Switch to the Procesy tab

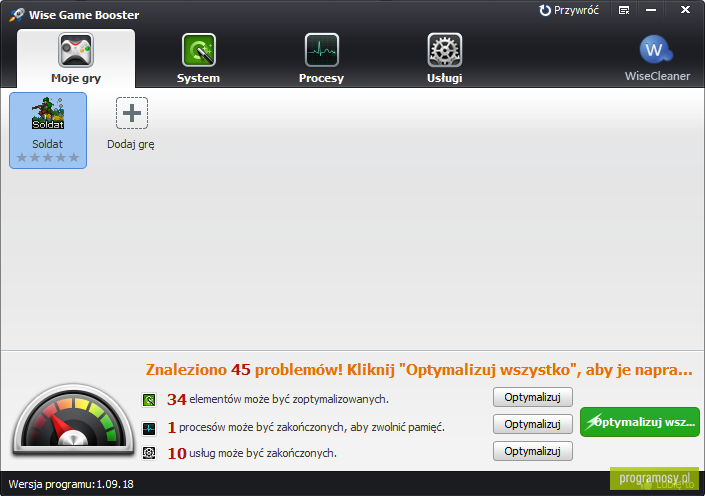pos(321,58)
